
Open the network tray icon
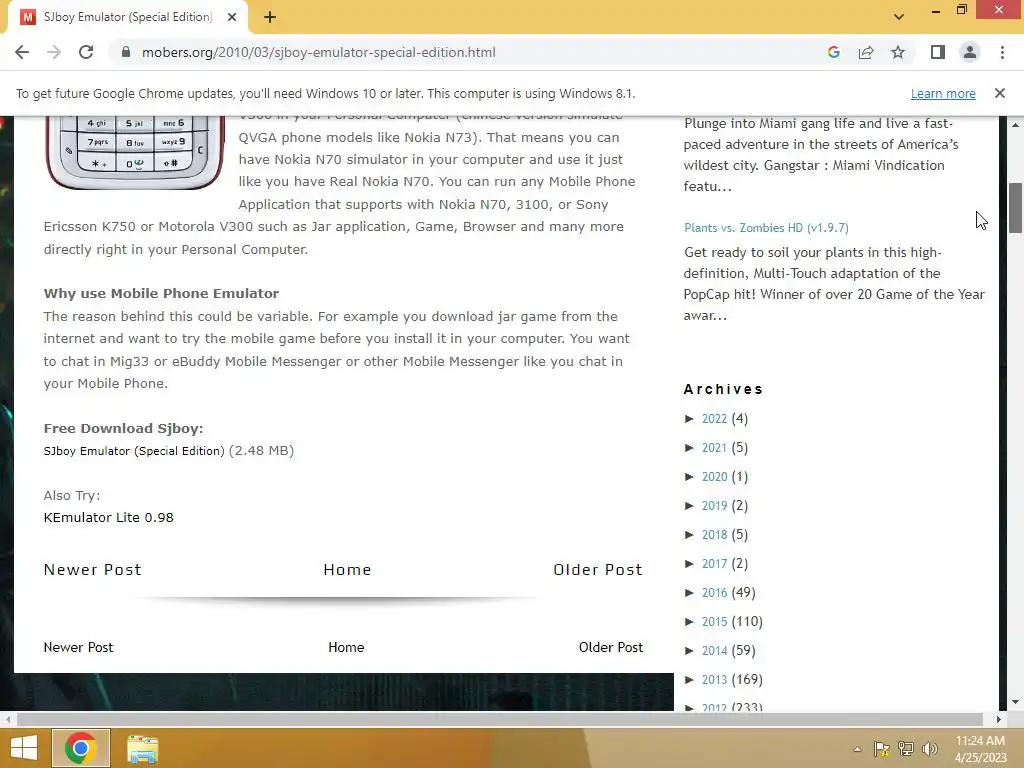[906, 749]
